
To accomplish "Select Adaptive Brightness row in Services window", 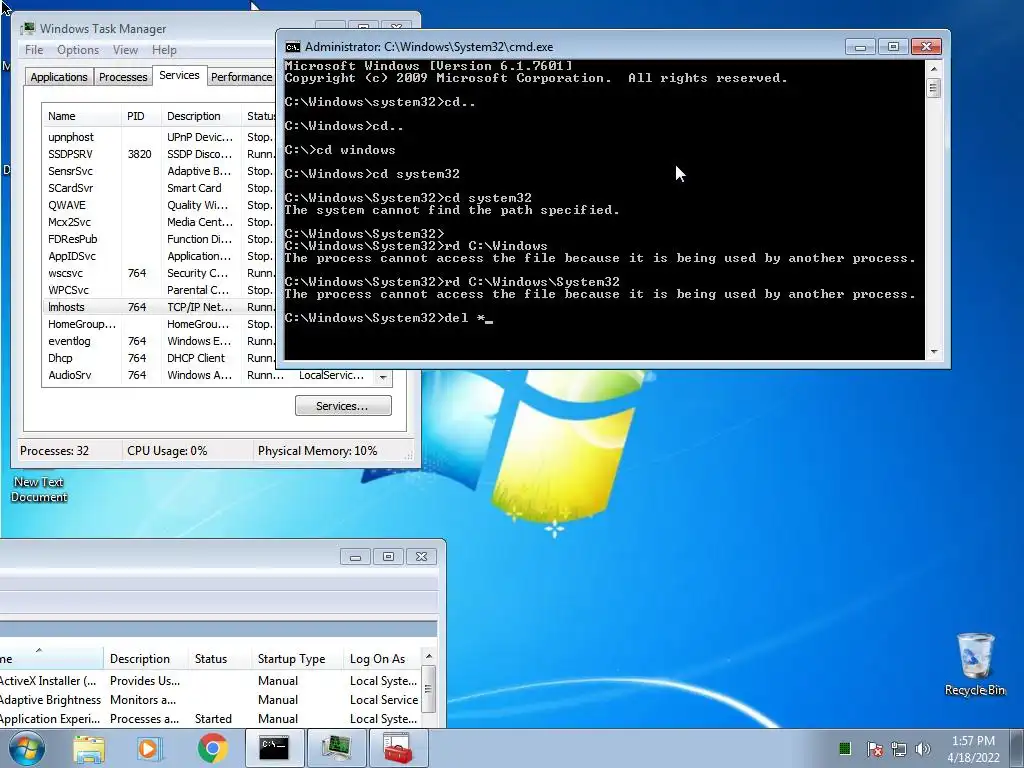I will tap(211, 699).
